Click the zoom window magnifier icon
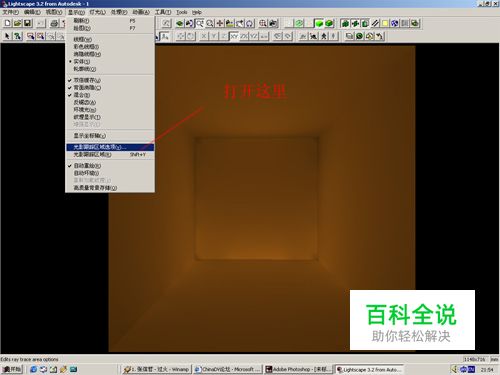 pos(200,23)
